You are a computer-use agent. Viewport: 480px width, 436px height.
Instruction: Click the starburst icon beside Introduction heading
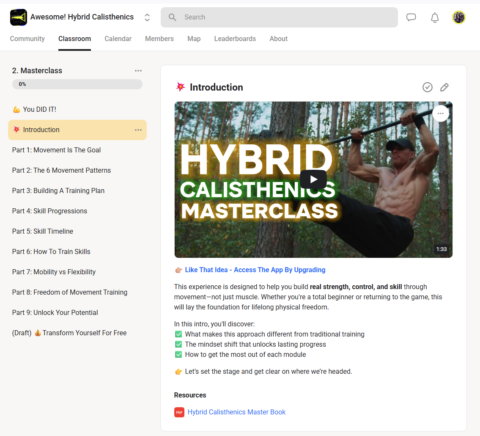(x=180, y=87)
